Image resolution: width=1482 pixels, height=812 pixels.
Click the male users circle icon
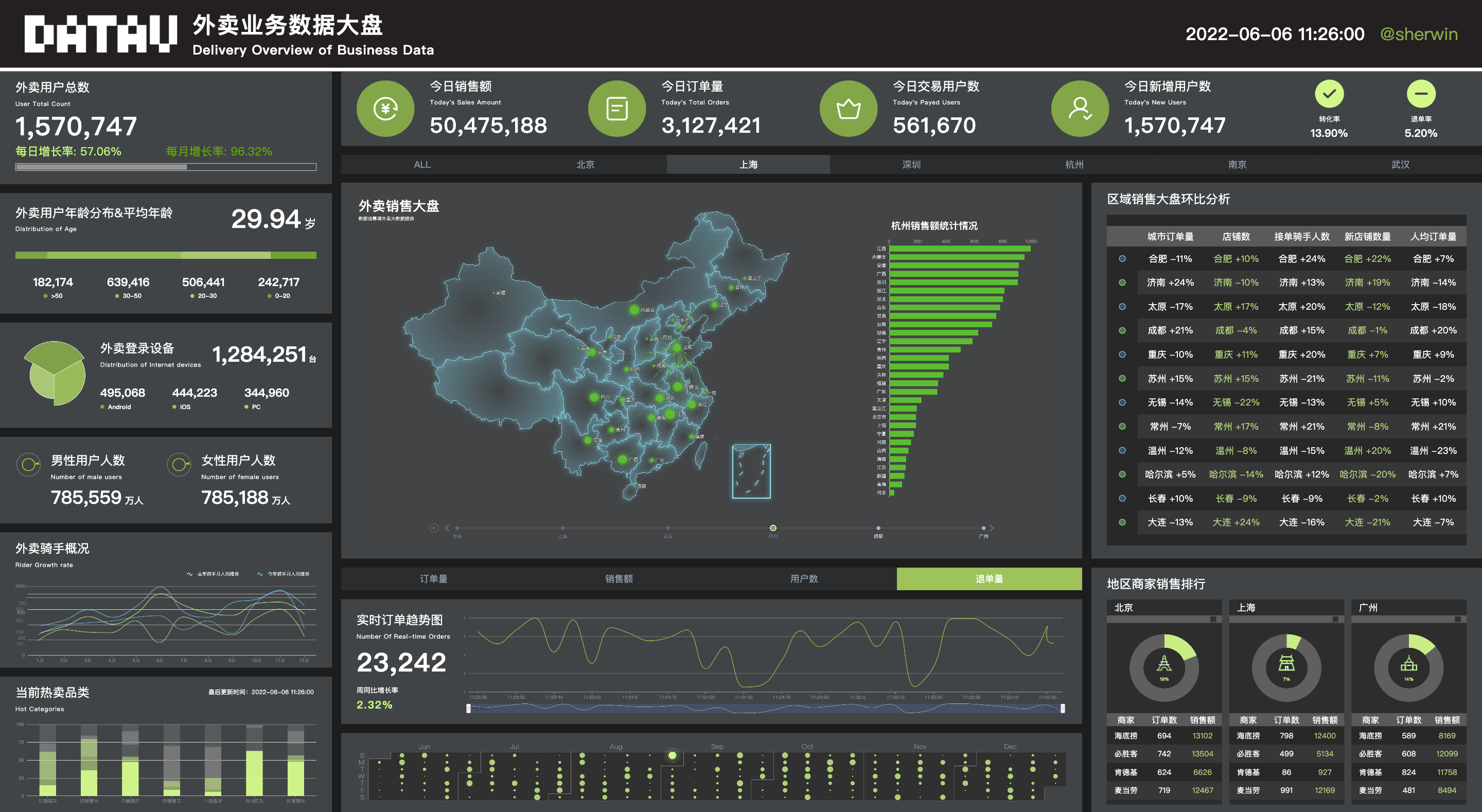(28, 464)
